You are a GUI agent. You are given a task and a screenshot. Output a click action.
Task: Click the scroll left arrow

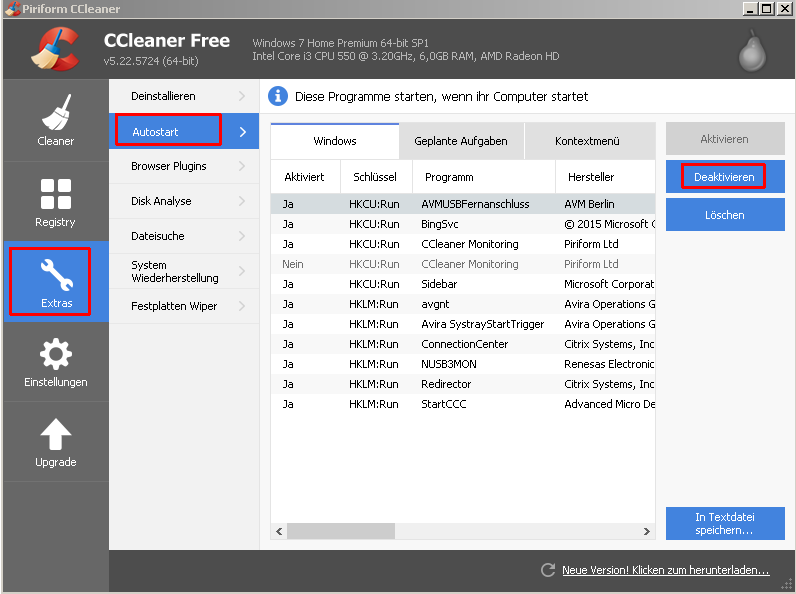click(279, 532)
